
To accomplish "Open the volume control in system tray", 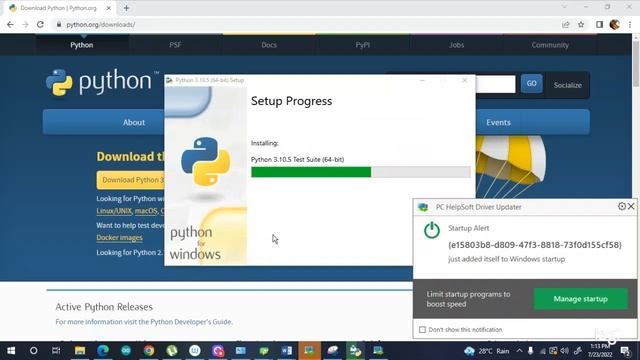I will click(564, 351).
